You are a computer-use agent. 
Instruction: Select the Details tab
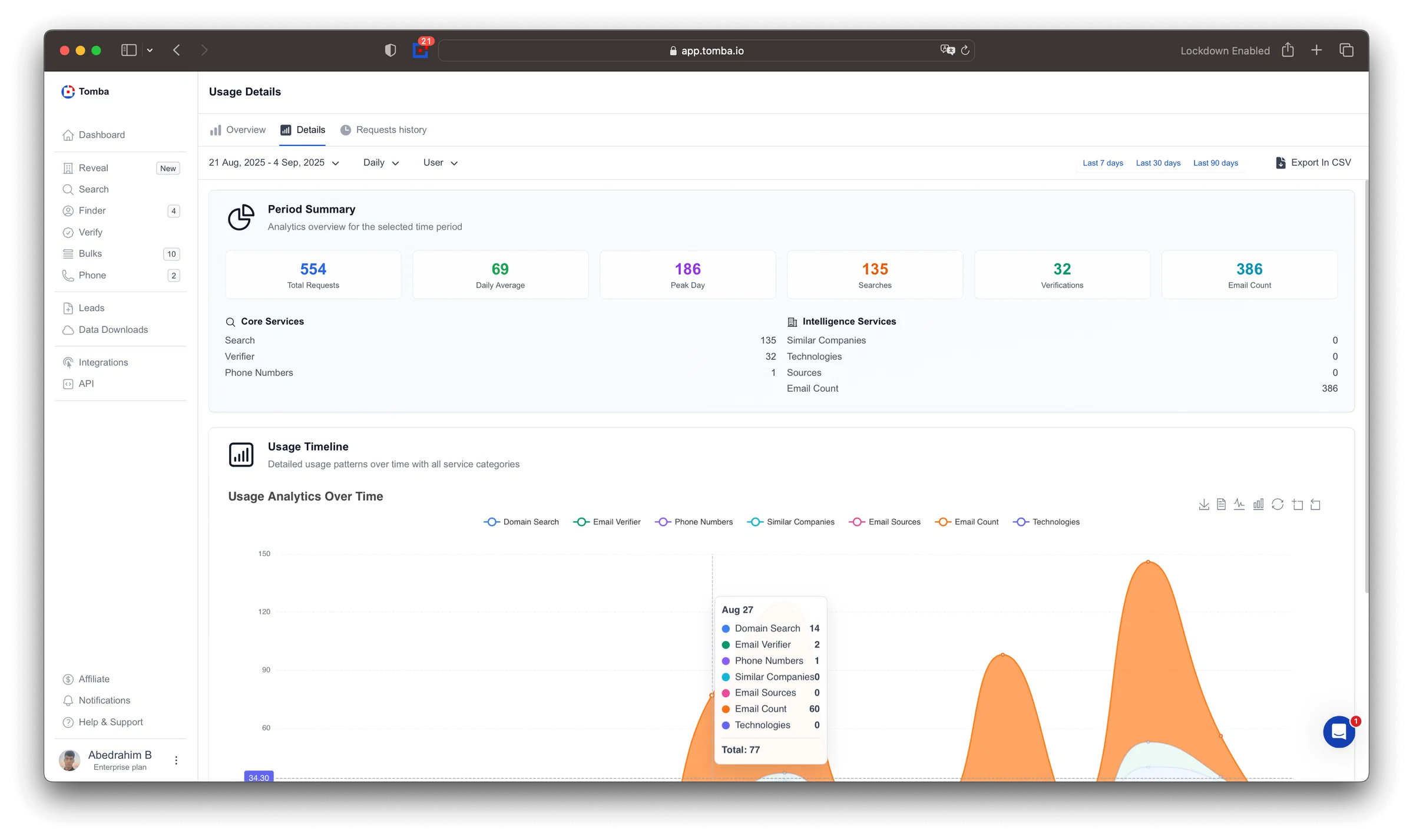pos(303,130)
